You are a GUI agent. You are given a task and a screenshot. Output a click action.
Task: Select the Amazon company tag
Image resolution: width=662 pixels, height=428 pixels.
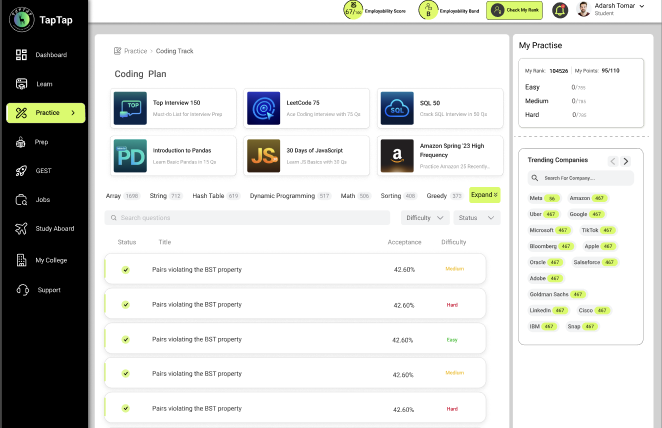pyautogui.click(x=588, y=198)
